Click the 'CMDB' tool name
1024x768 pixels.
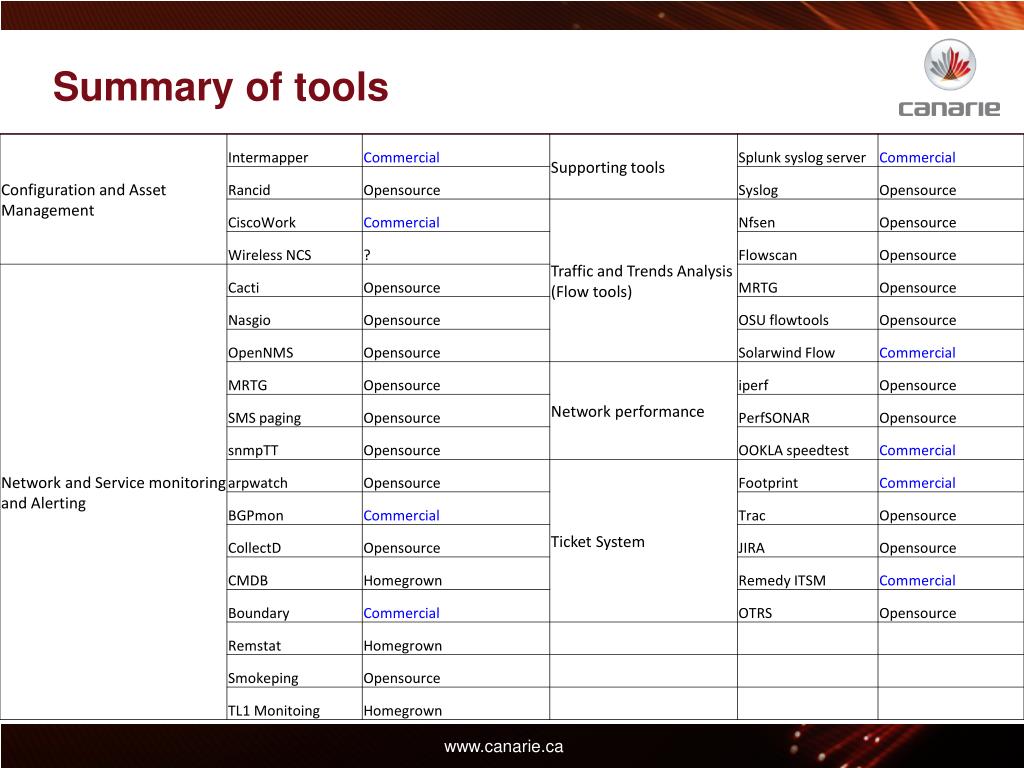[248, 581]
